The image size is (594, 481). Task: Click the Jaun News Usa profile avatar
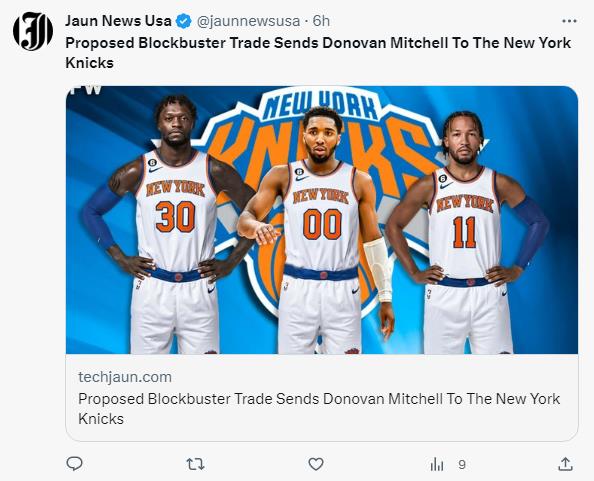33,31
